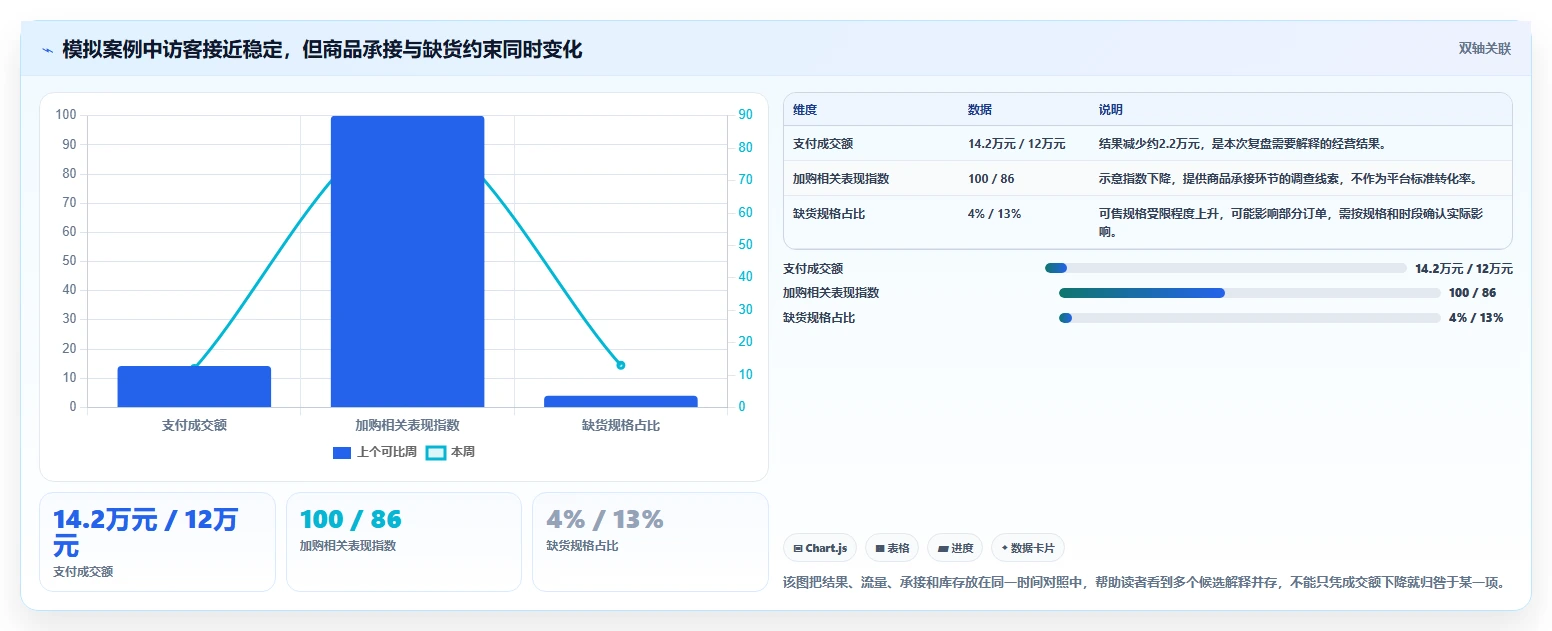Click the 维度 table column header
The width and height of the screenshot is (1552, 631).
805,109
